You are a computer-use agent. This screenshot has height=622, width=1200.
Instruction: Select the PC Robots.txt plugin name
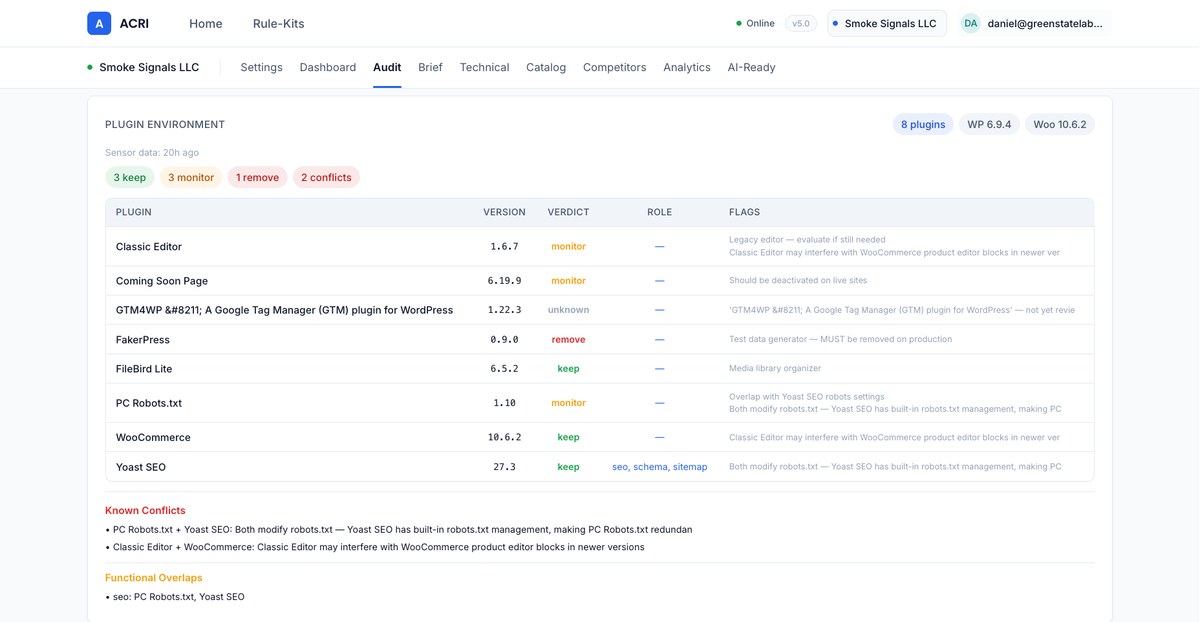coord(149,403)
